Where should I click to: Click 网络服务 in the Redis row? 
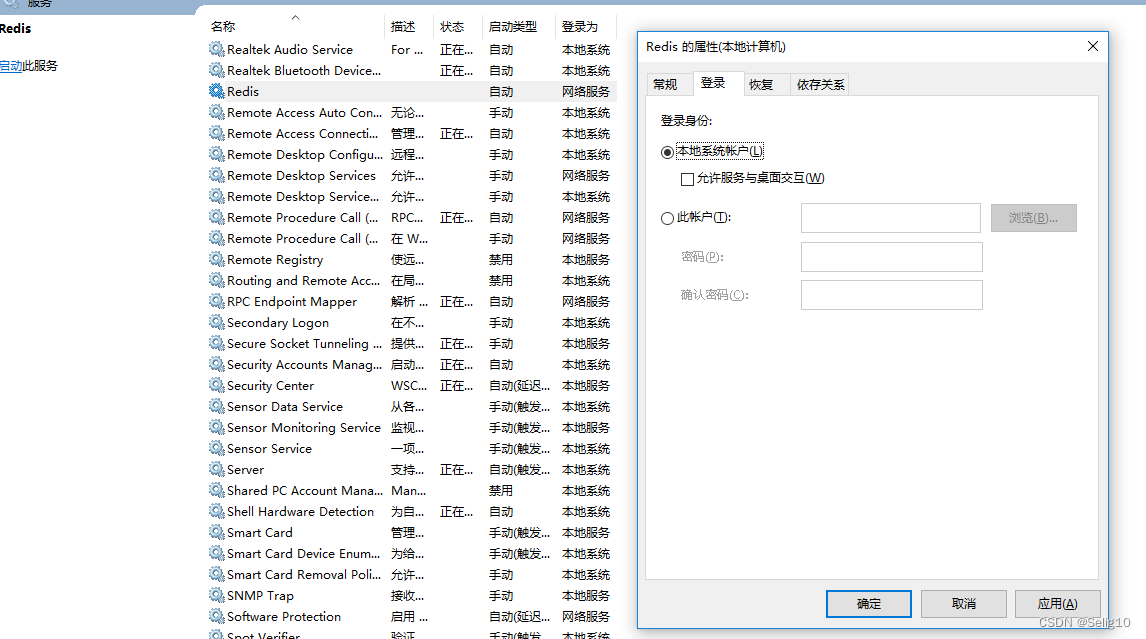pos(585,91)
